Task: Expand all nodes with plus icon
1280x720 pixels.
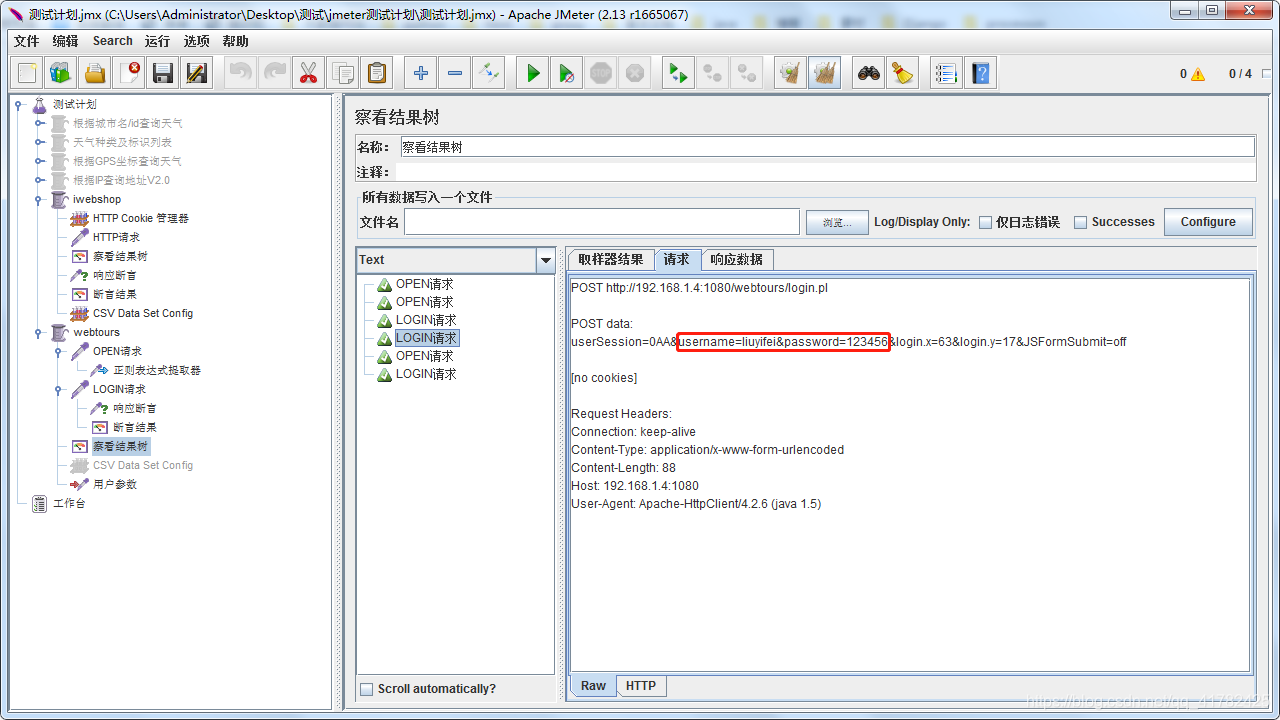Action: tap(421, 73)
